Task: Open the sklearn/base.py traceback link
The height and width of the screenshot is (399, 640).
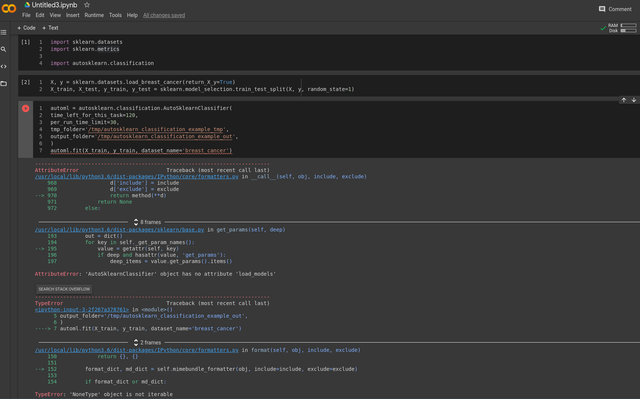Action: click(x=120, y=230)
